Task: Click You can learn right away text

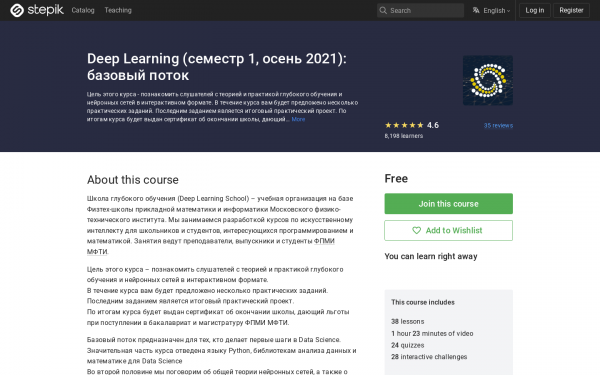Action: pyautogui.click(x=431, y=256)
